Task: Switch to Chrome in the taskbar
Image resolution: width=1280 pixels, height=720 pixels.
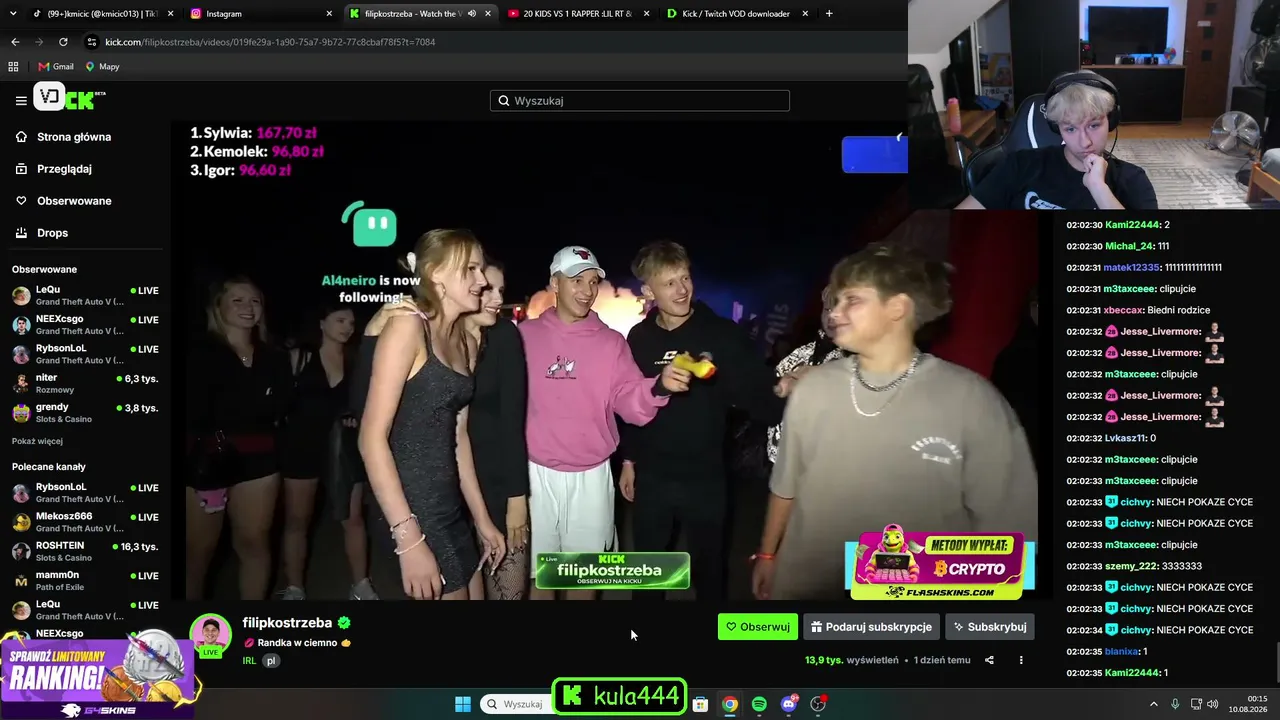Action: click(x=730, y=704)
